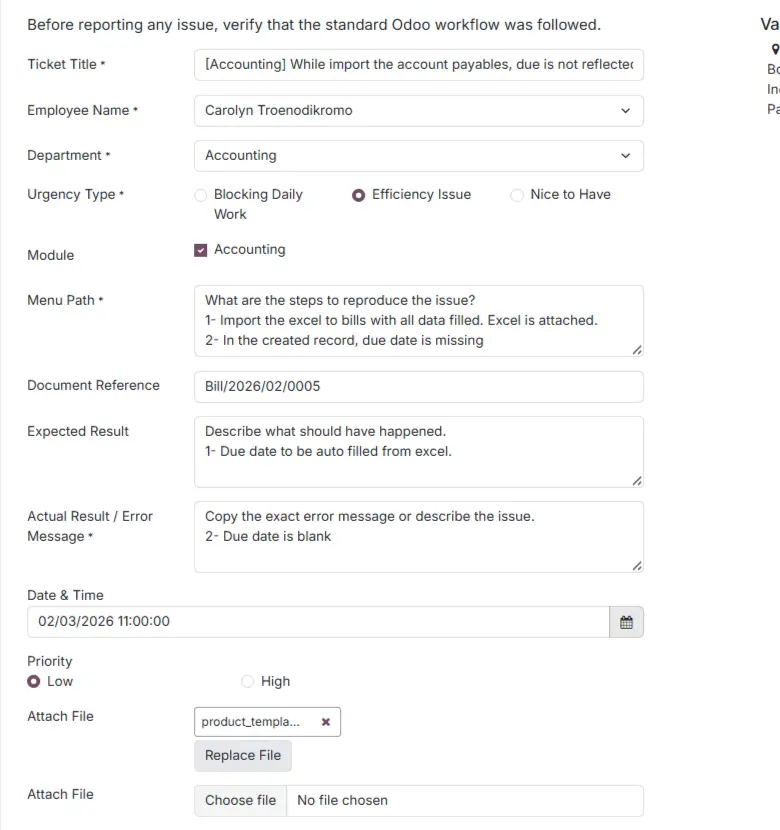This screenshot has width=780, height=830.
Task: Uncheck the Accounting module checkbox
Action: pos(201,250)
